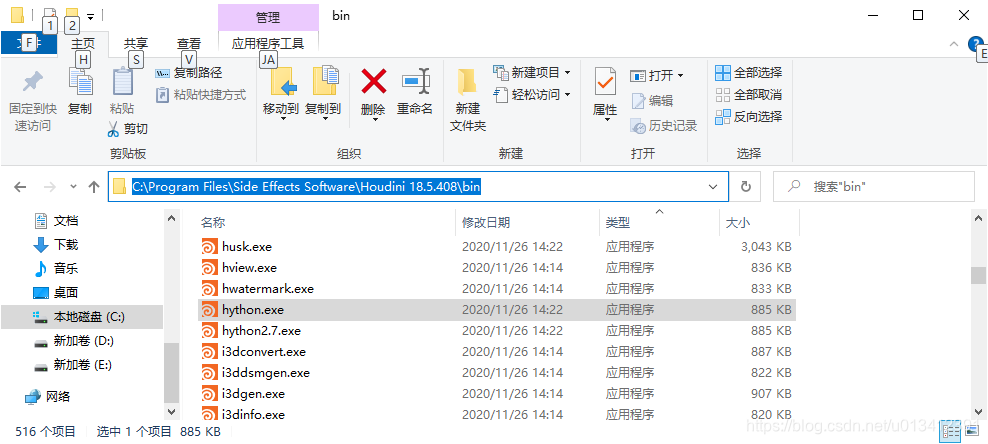This screenshot has height=444, width=988.
Task: Click Select none (全部取消)
Action: (x=749, y=95)
